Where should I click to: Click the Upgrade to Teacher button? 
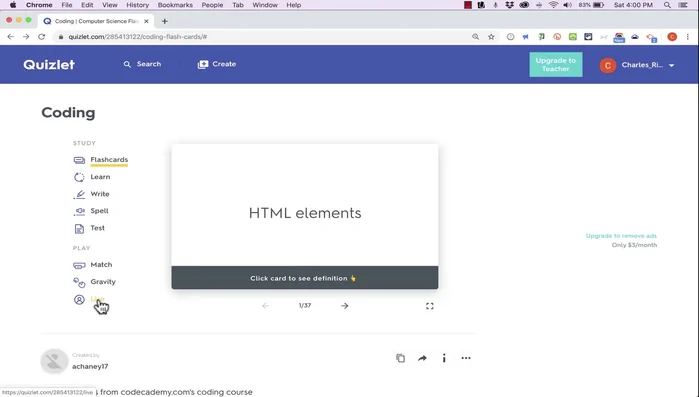(555, 65)
